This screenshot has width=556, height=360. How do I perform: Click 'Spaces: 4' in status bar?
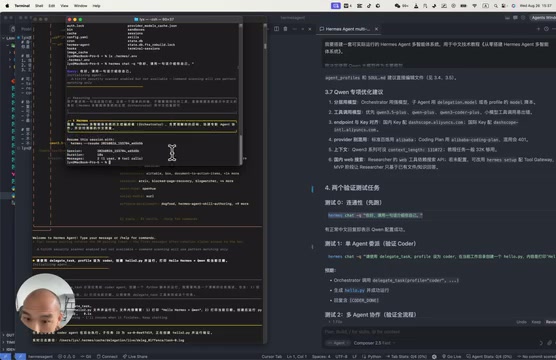click(x=321, y=356)
